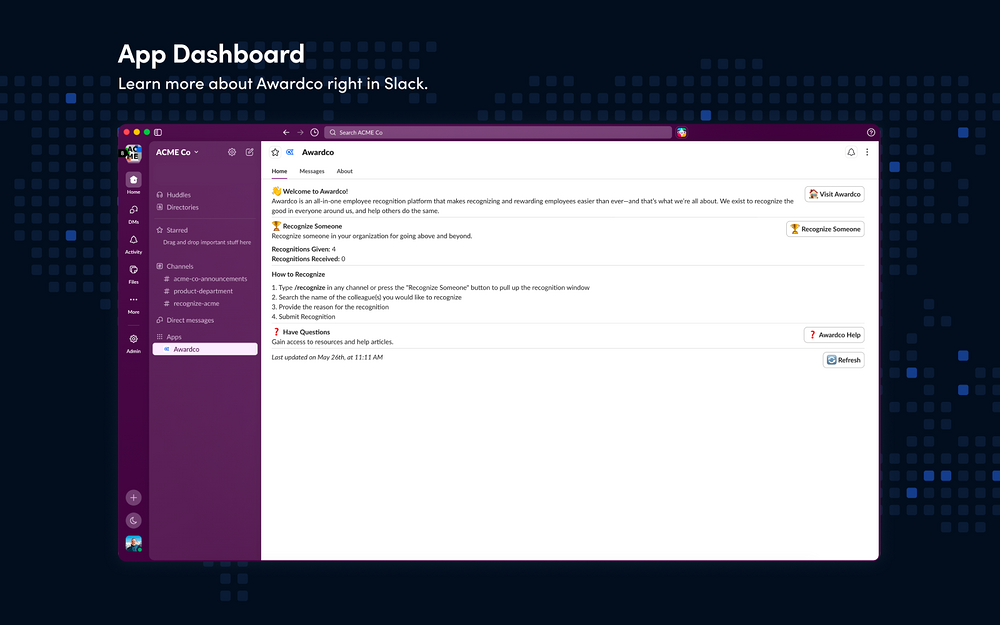This screenshot has height=625, width=1000.
Task: Switch to the Home tab
Action: coord(279,171)
